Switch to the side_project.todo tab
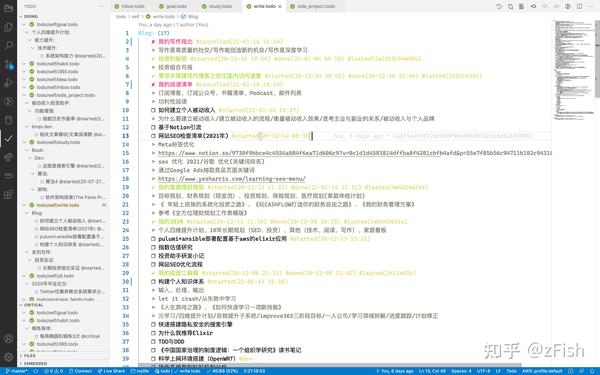Image resolution: width=600 pixels, height=375 pixels. [x=312, y=6]
